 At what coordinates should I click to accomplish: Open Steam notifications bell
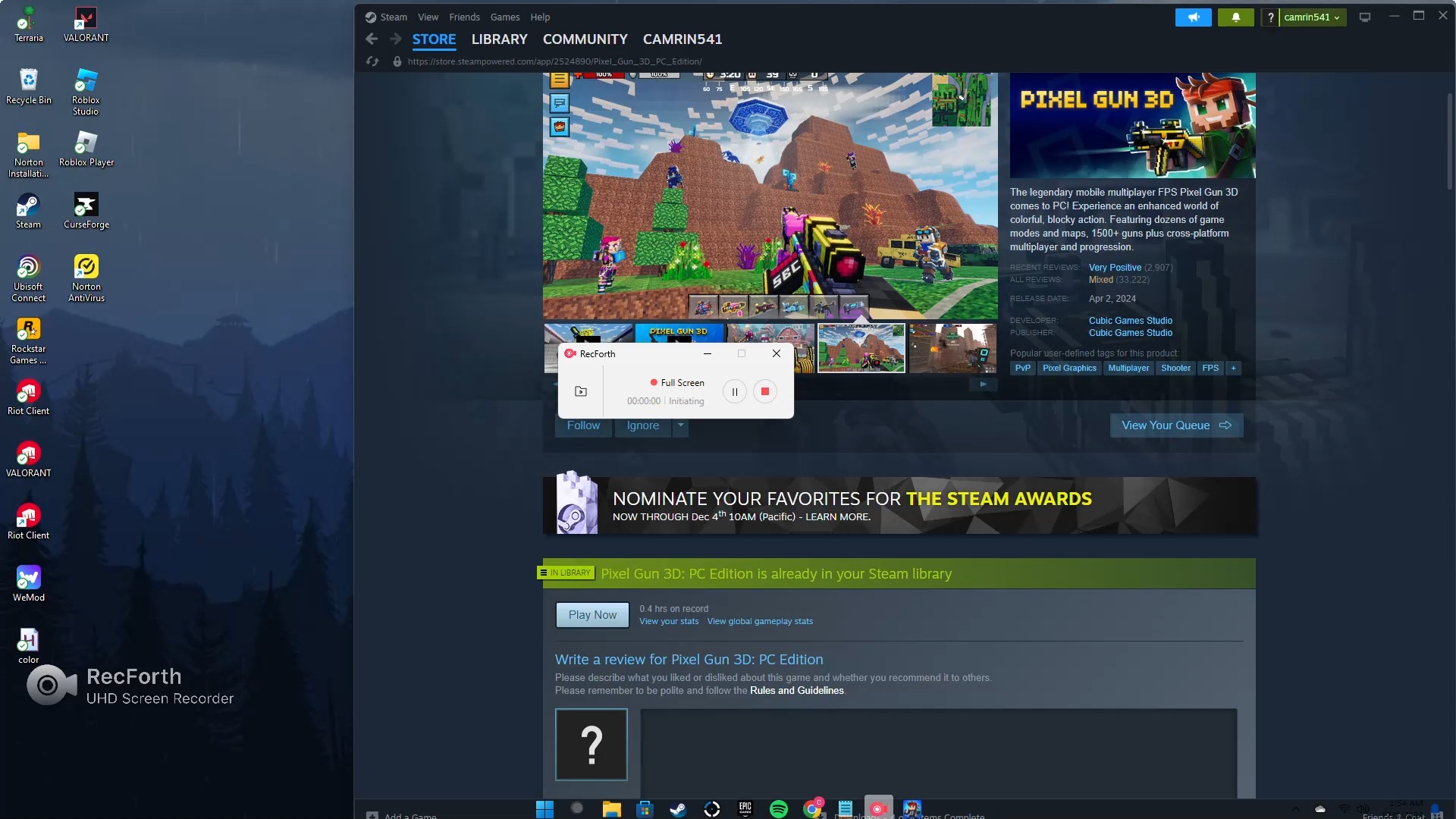point(1235,17)
